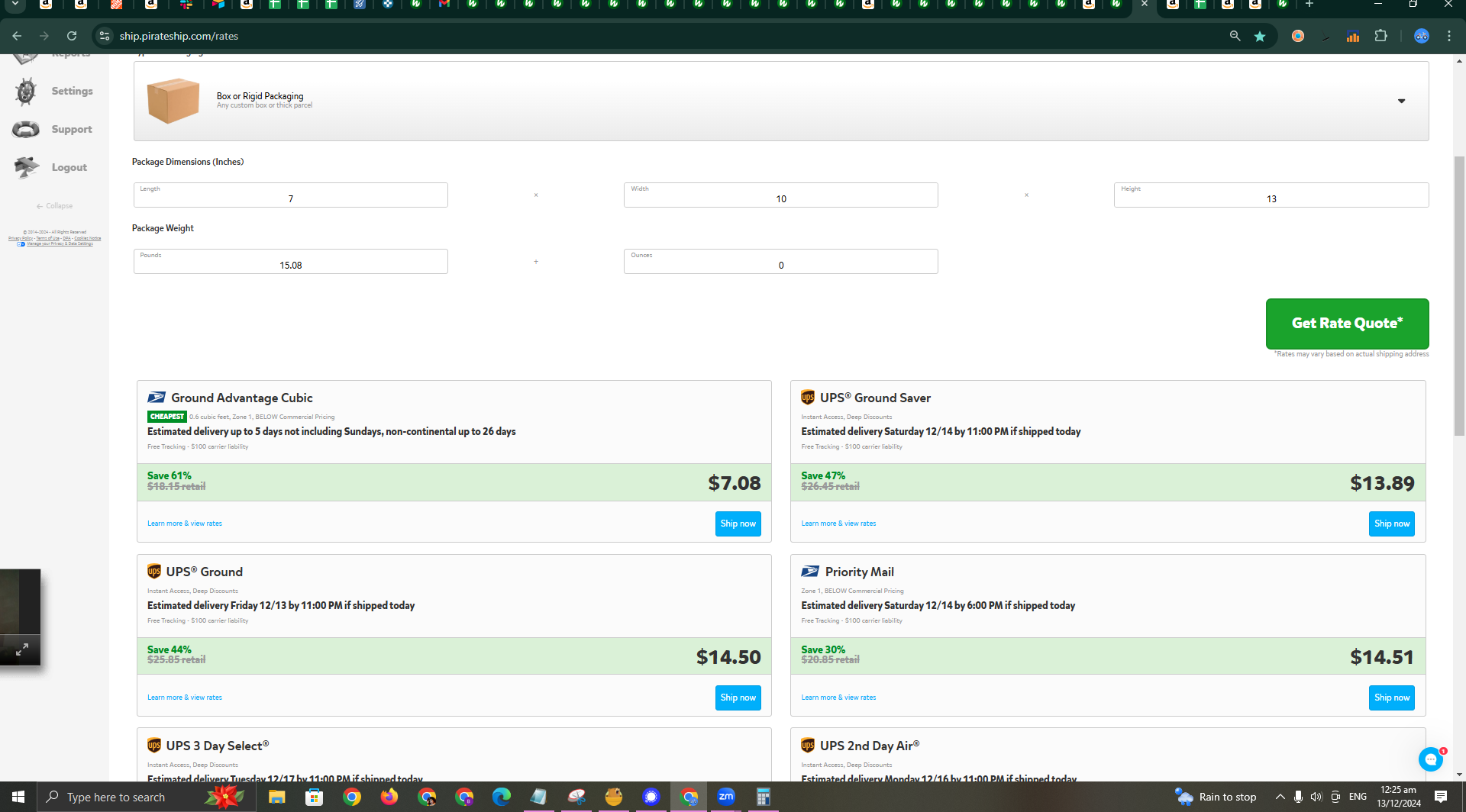Open Calculator from the taskbar
Viewport: 1466px width, 812px height.
tap(763, 797)
